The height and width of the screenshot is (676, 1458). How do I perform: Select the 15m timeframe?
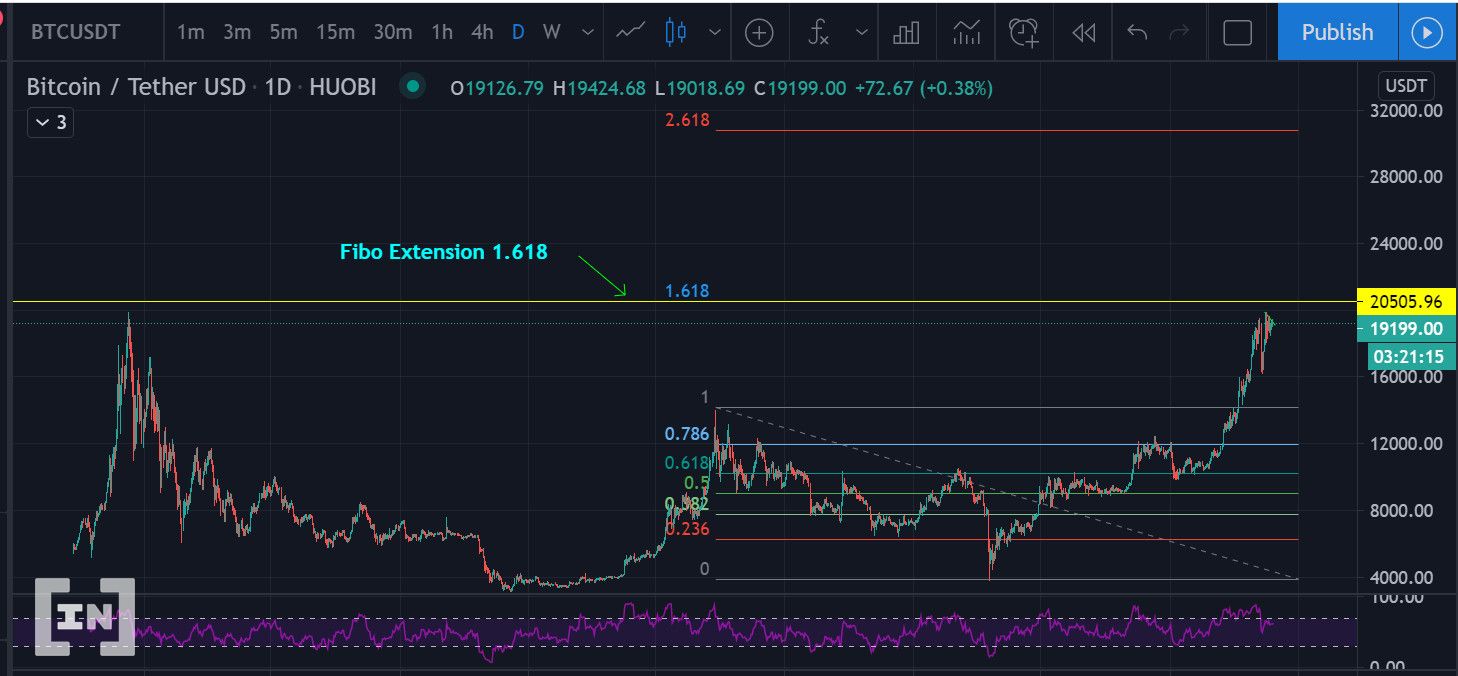pos(335,32)
